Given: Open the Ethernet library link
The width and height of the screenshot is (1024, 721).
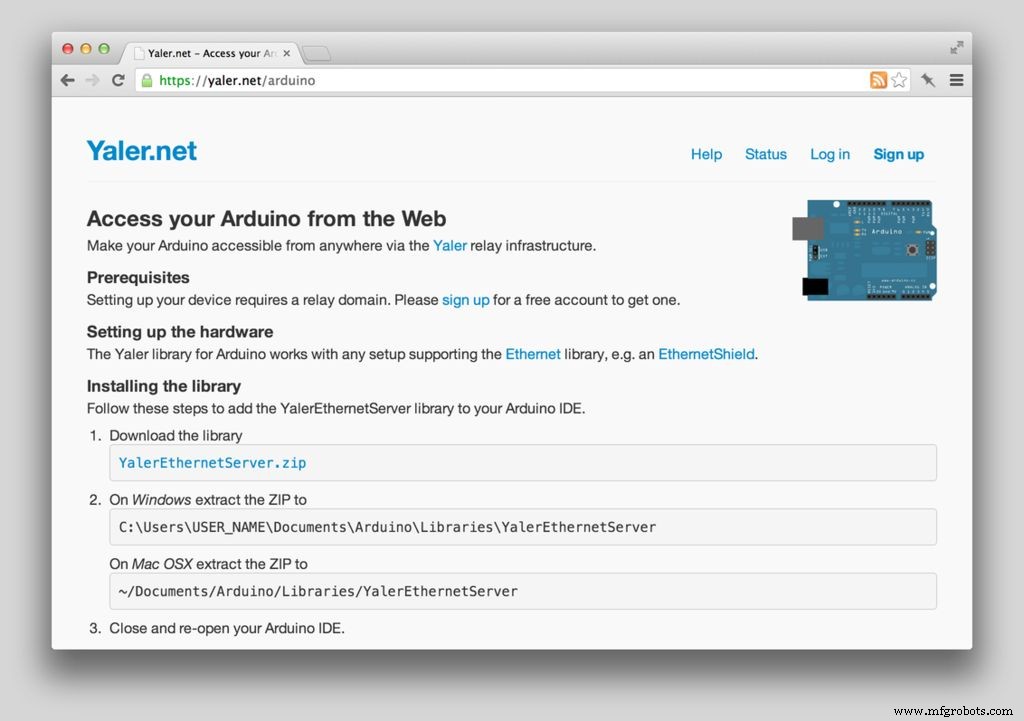Looking at the screenshot, I should [x=533, y=353].
